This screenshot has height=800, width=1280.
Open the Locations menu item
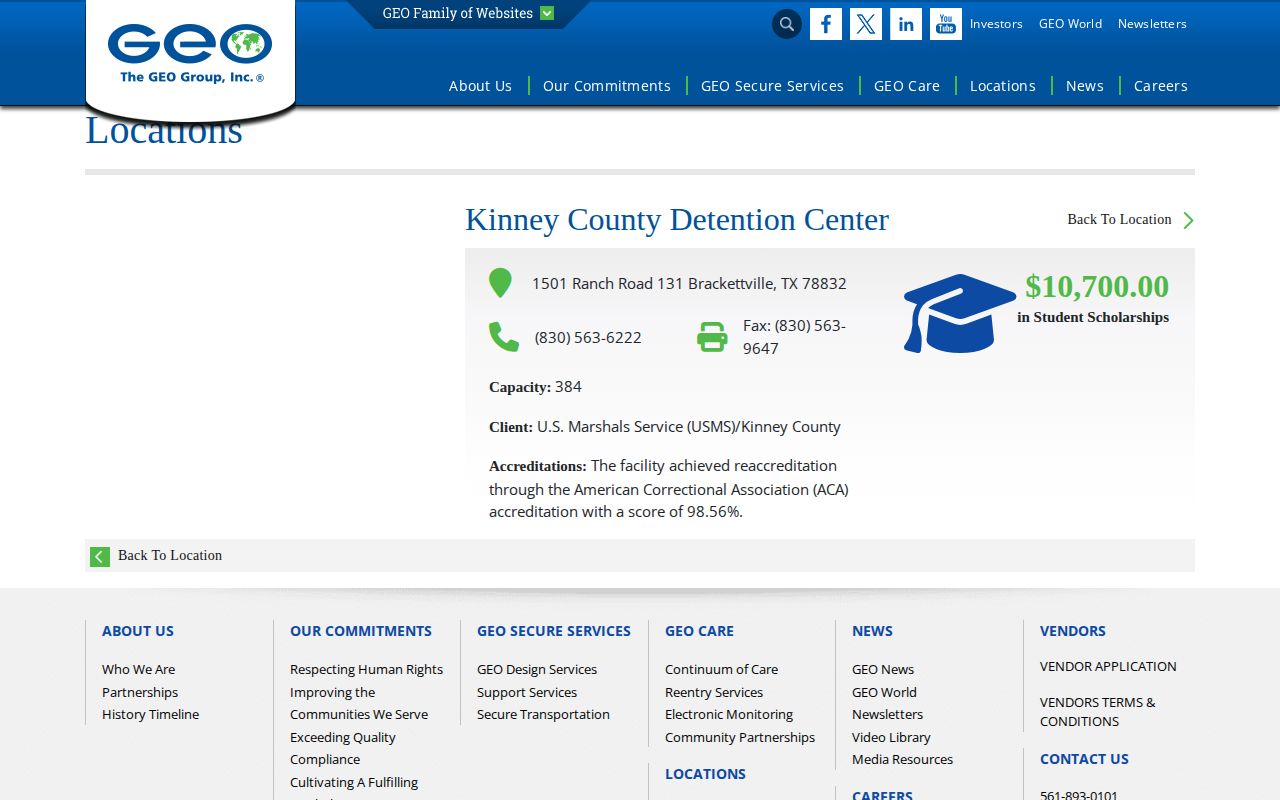pyautogui.click(x=1003, y=86)
